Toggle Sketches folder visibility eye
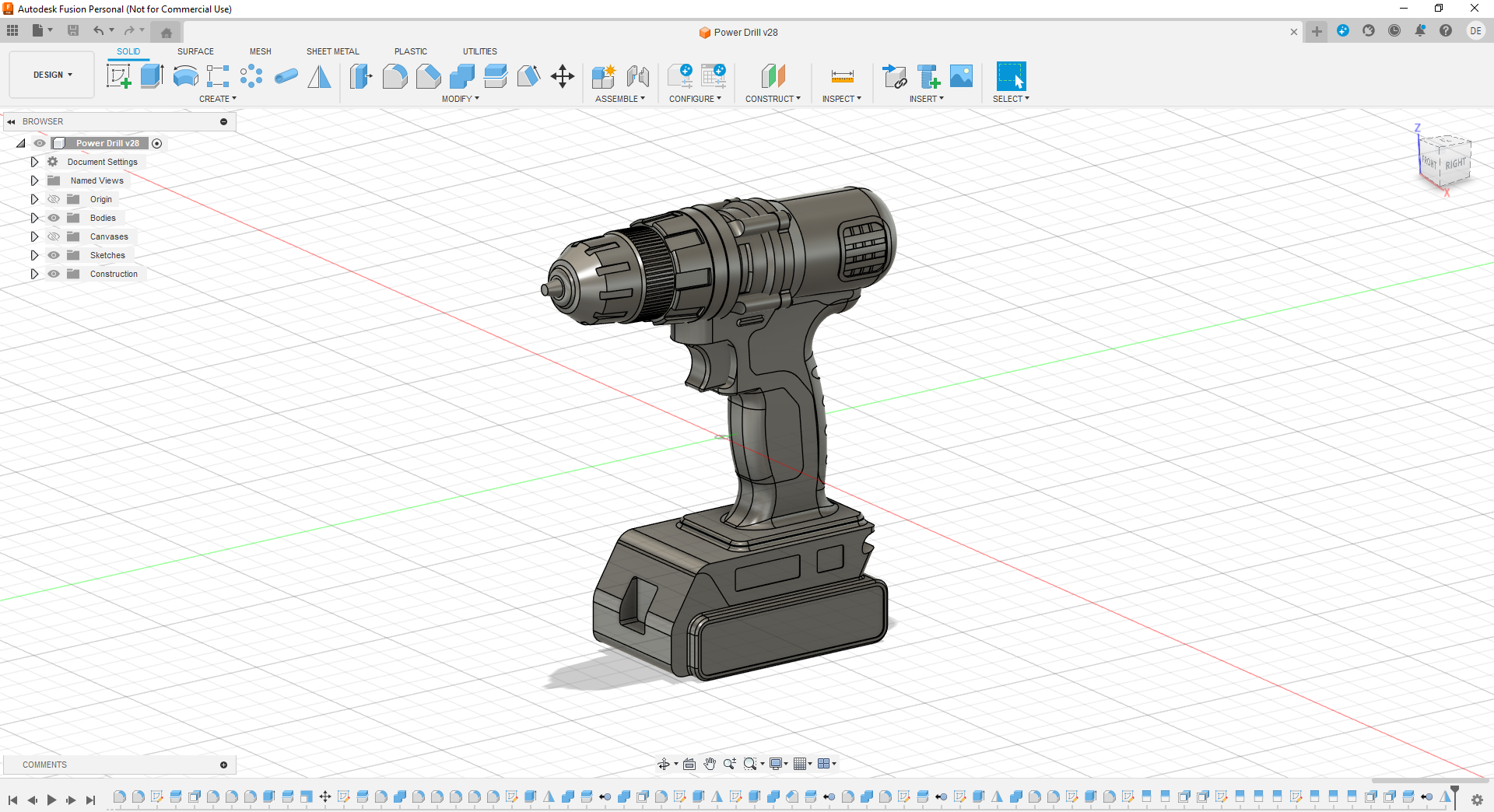 click(54, 255)
